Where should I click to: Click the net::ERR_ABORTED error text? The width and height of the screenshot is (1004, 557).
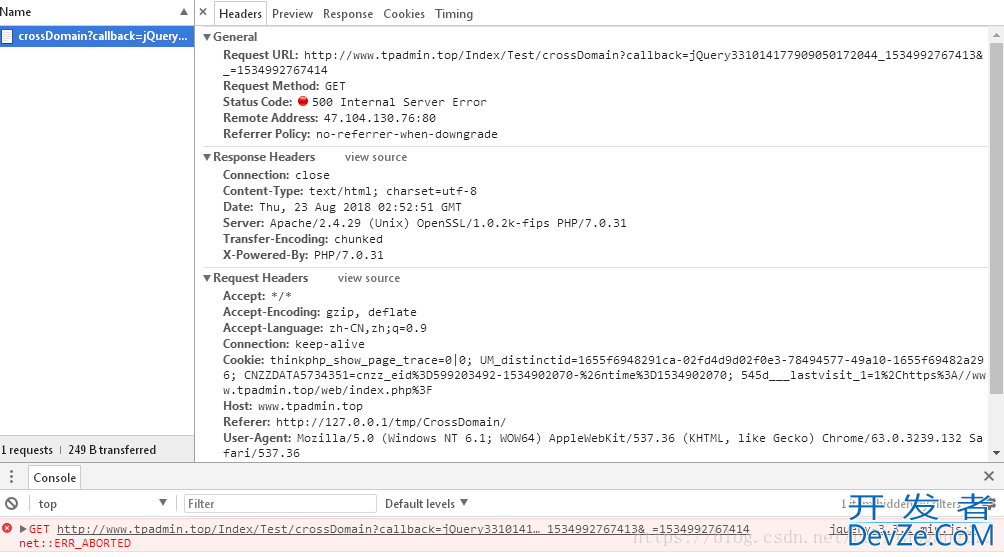[75, 543]
